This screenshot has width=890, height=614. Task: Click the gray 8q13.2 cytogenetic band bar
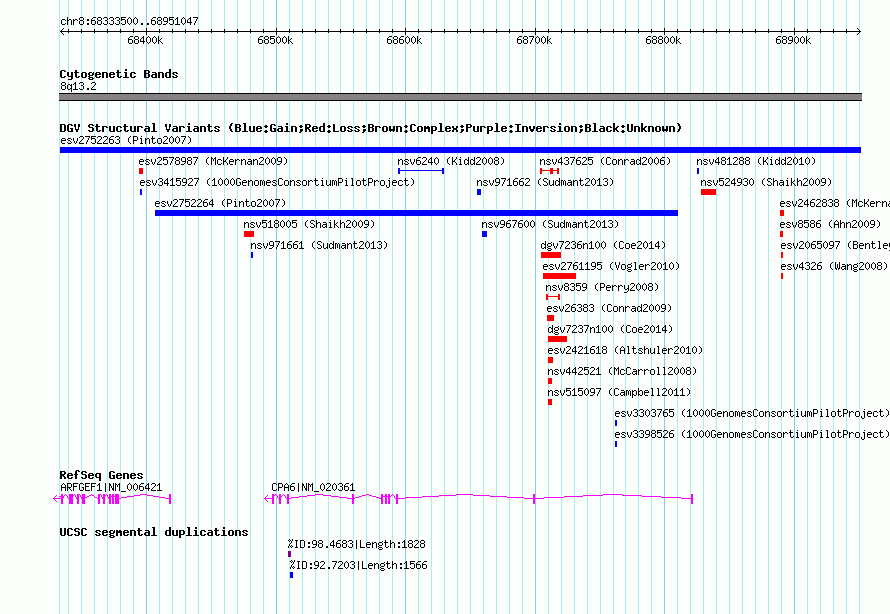460,97
